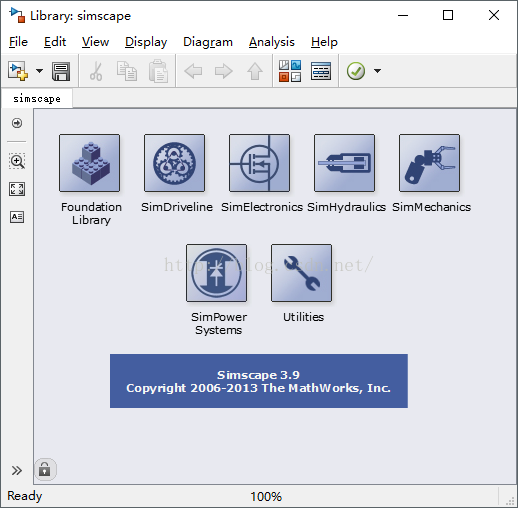Image resolution: width=518 pixels, height=508 pixels.
Task: Click the SimDriveline label text
Action: pyautogui.click(x=177, y=207)
